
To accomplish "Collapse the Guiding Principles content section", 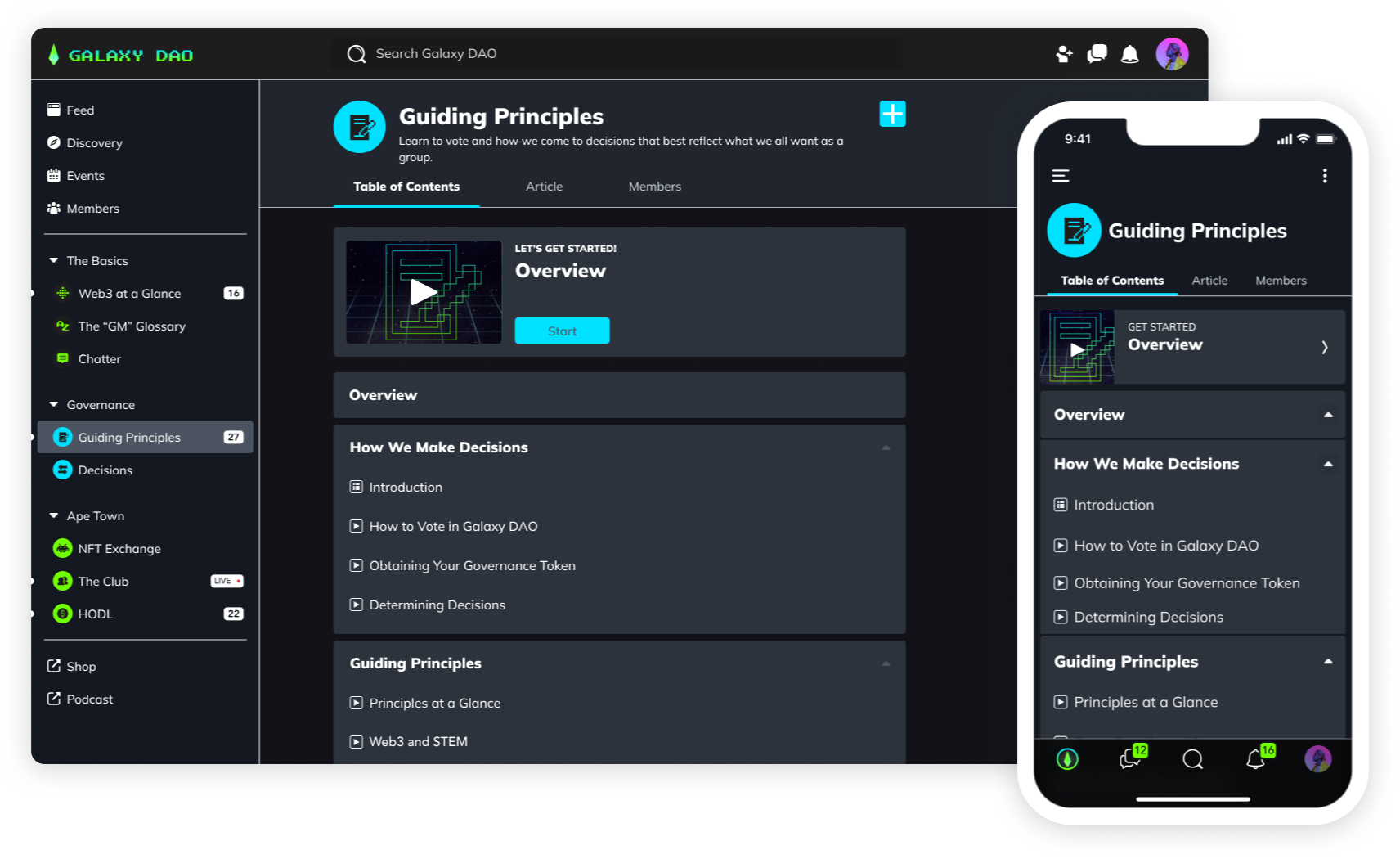I will (886, 664).
